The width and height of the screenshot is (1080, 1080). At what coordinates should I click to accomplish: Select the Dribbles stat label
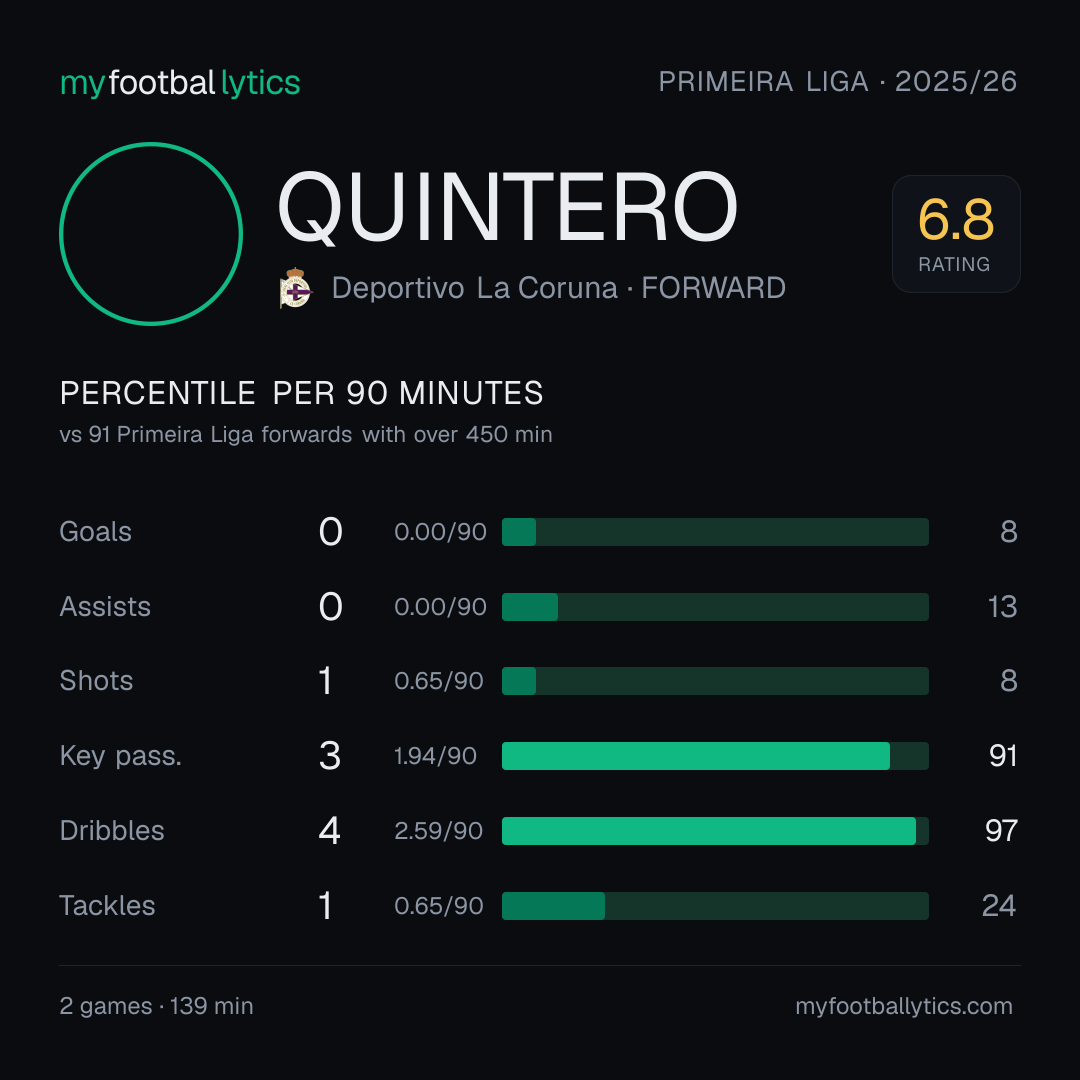pos(112,831)
